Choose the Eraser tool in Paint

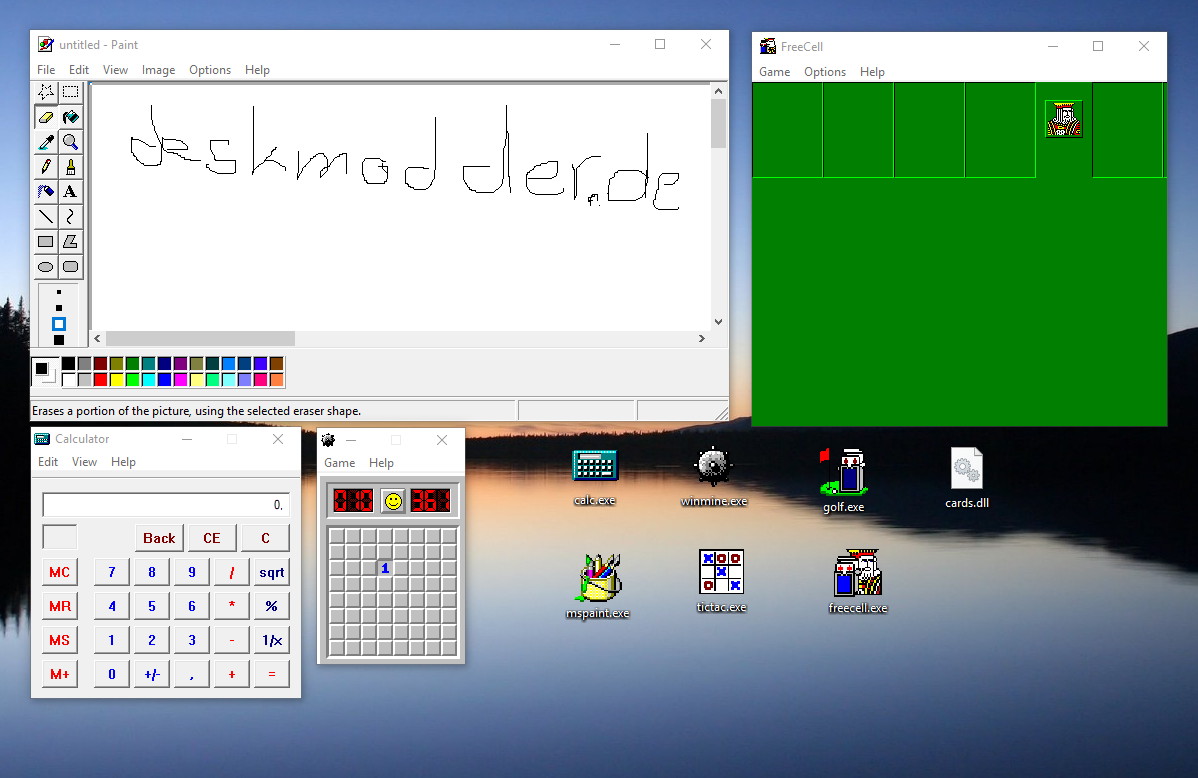point(46,117)
